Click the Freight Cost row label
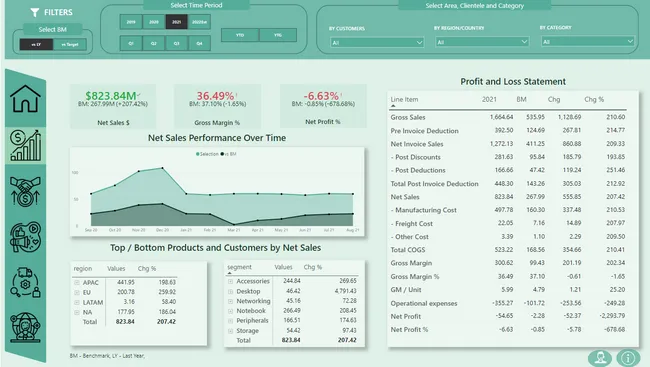The image size is (650, 367). click(411, 224)
